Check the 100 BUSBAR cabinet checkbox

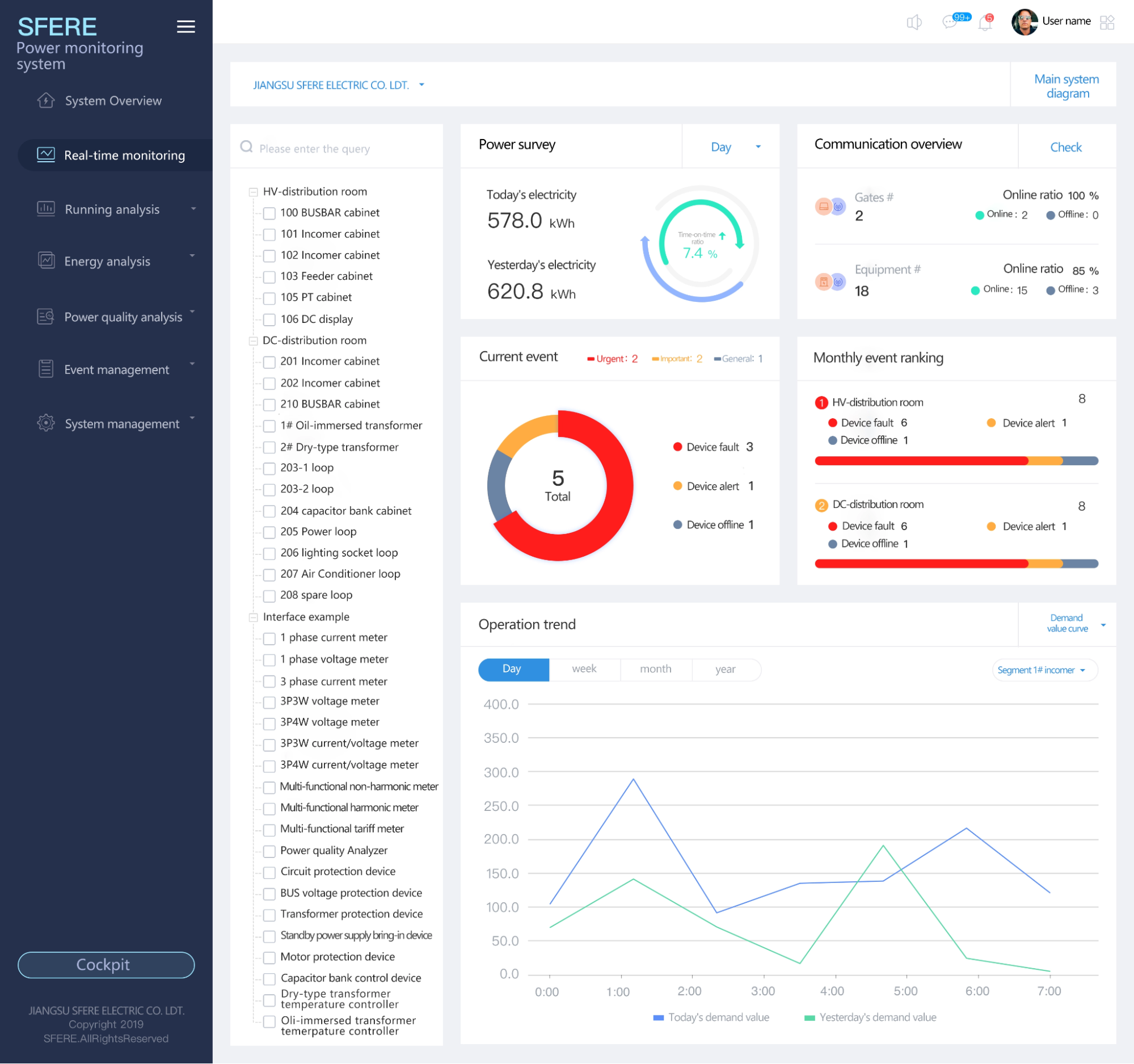[x=269, y=213]
